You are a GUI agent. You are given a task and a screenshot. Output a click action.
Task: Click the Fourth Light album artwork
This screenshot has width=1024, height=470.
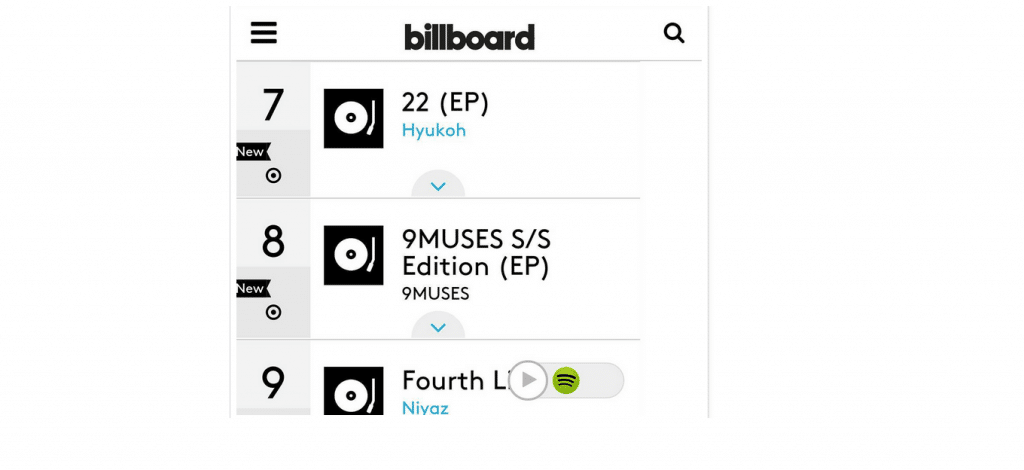tap(353, 392)
